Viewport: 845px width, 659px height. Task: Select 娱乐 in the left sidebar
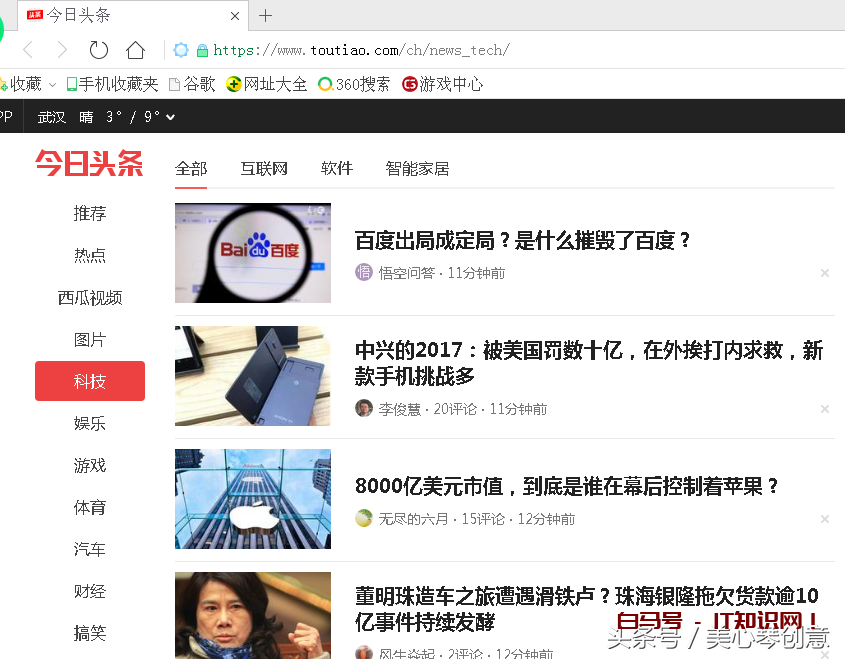tap(90, 423)
